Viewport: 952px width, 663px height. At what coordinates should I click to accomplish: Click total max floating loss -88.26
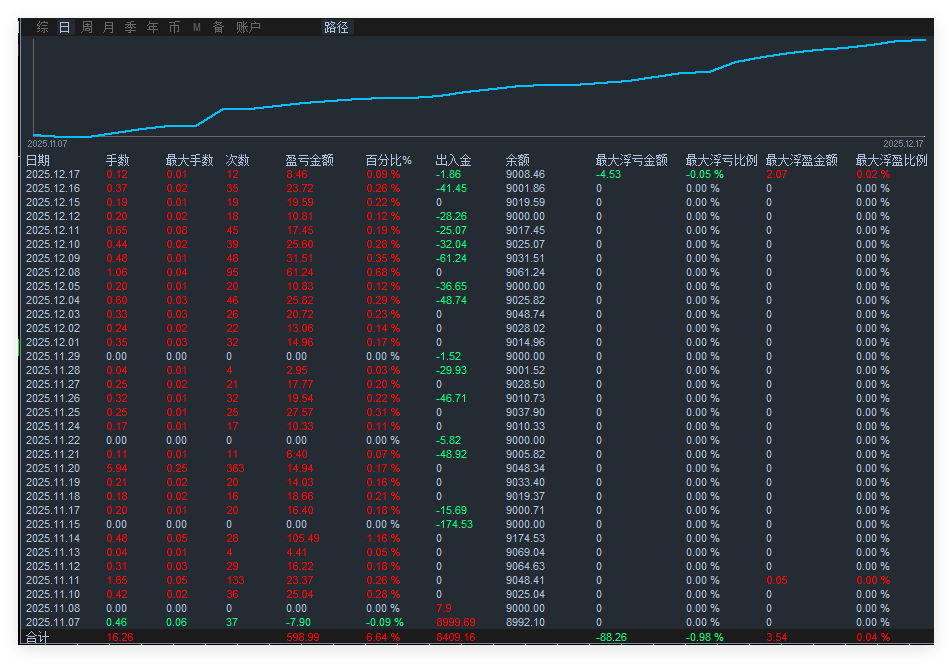tap(611, 638)
